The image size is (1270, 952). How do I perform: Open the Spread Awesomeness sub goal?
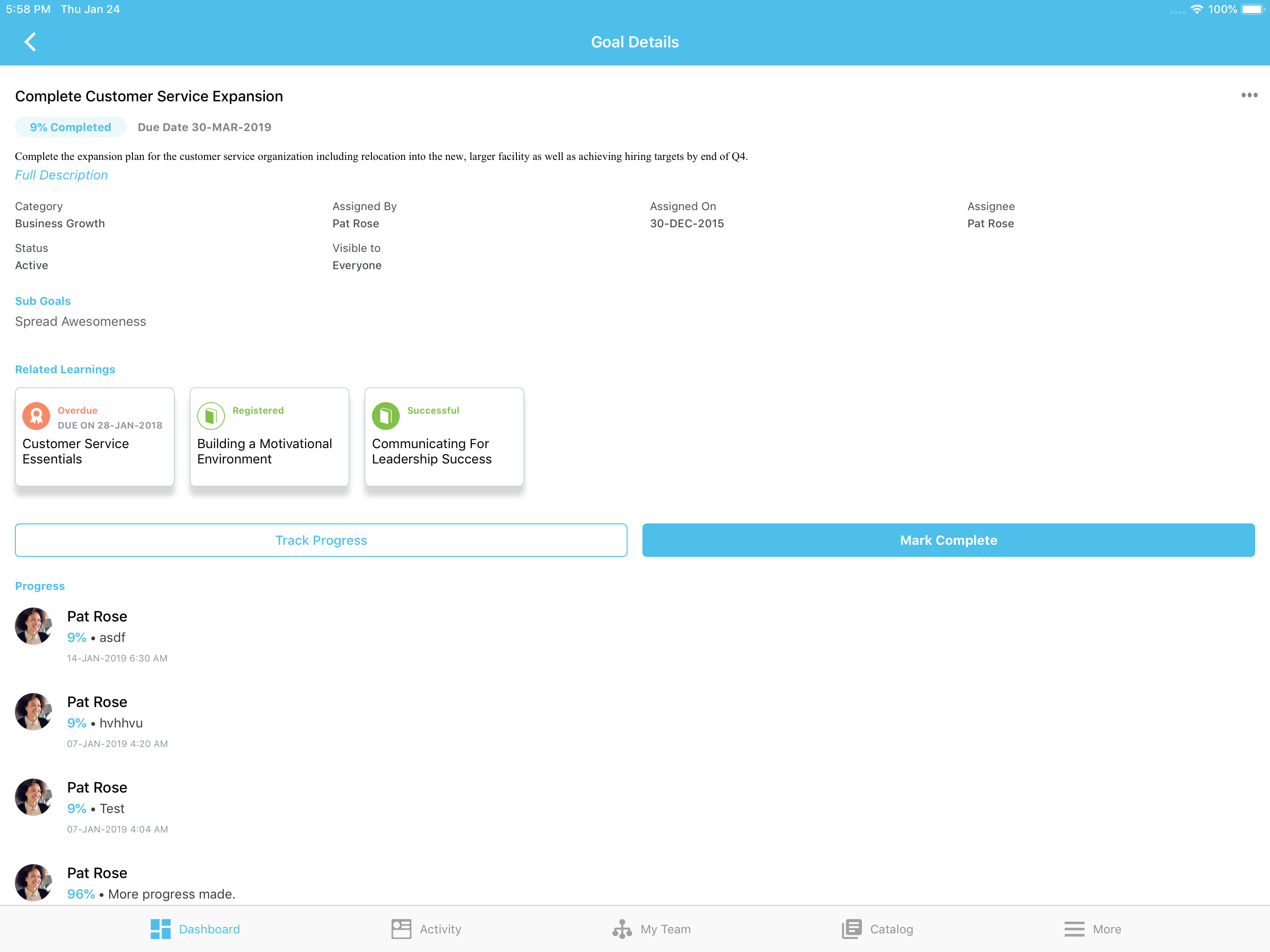[x=80, y=322]
